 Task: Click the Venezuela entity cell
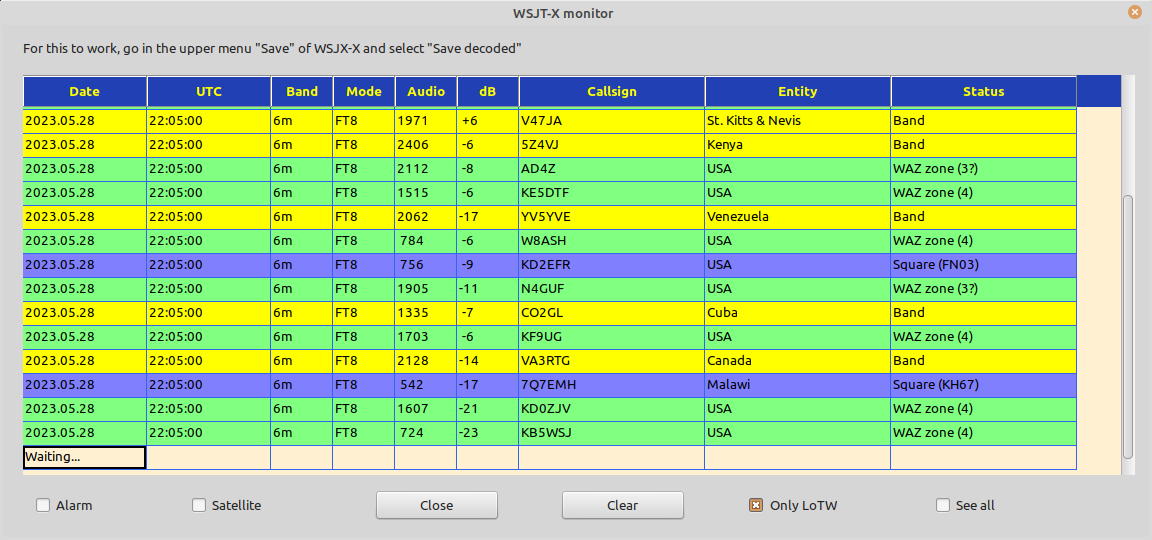[798, 217]
